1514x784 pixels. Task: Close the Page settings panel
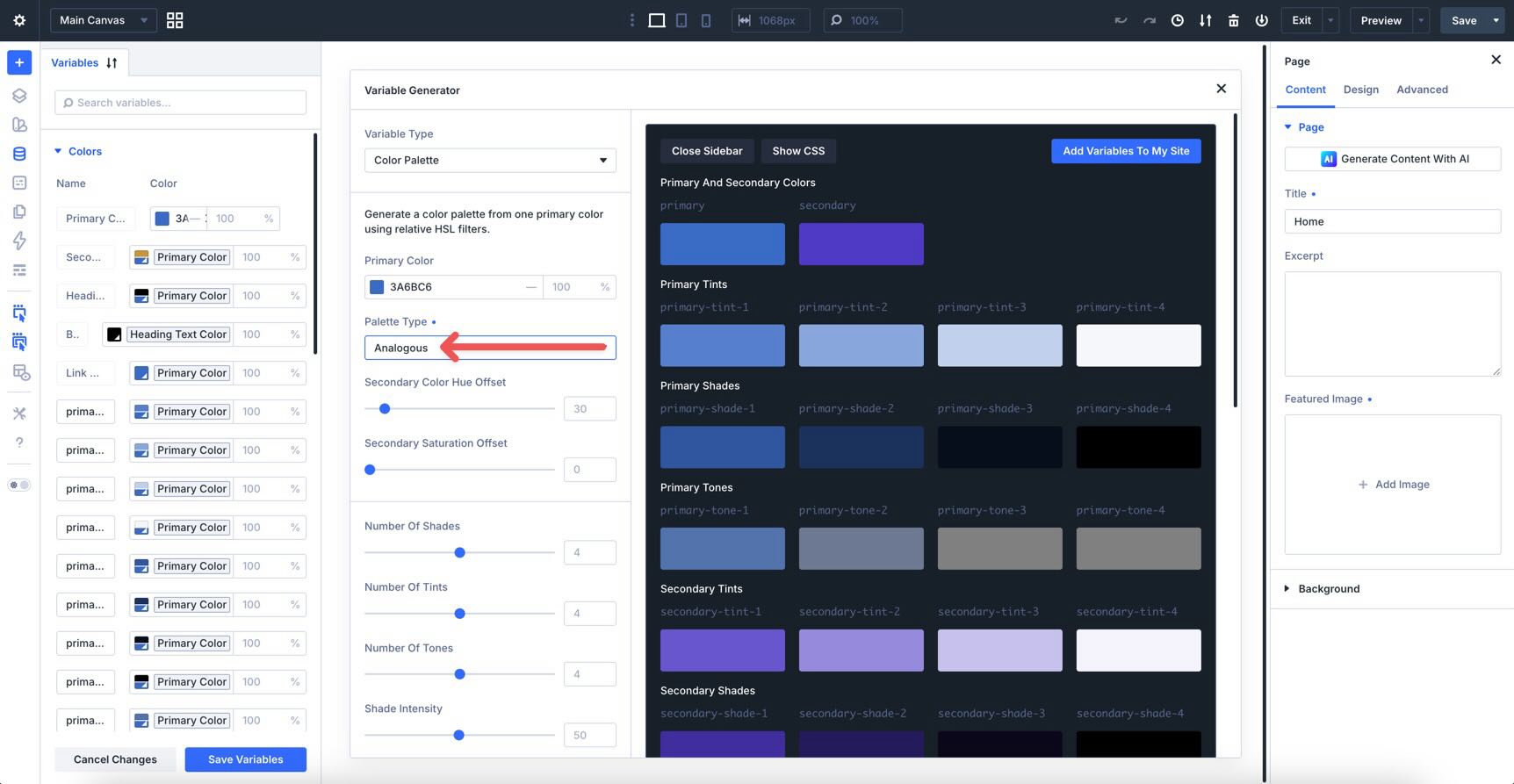(1496, 60)
